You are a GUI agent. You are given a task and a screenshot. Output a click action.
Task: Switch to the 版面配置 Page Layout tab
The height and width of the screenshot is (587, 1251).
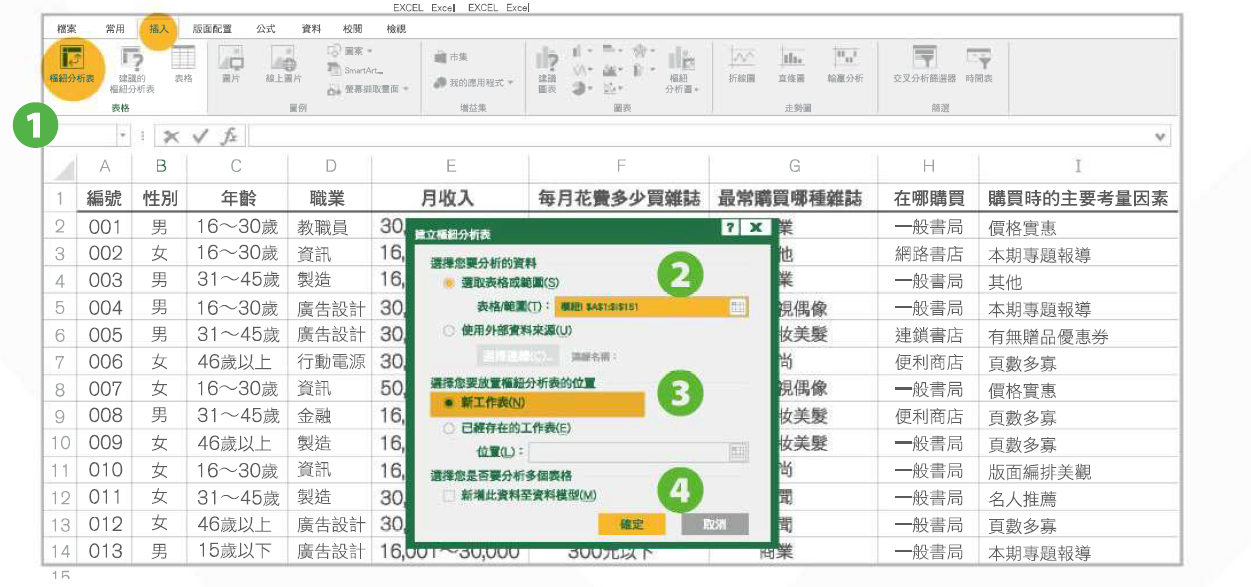[x=212, y=29]
